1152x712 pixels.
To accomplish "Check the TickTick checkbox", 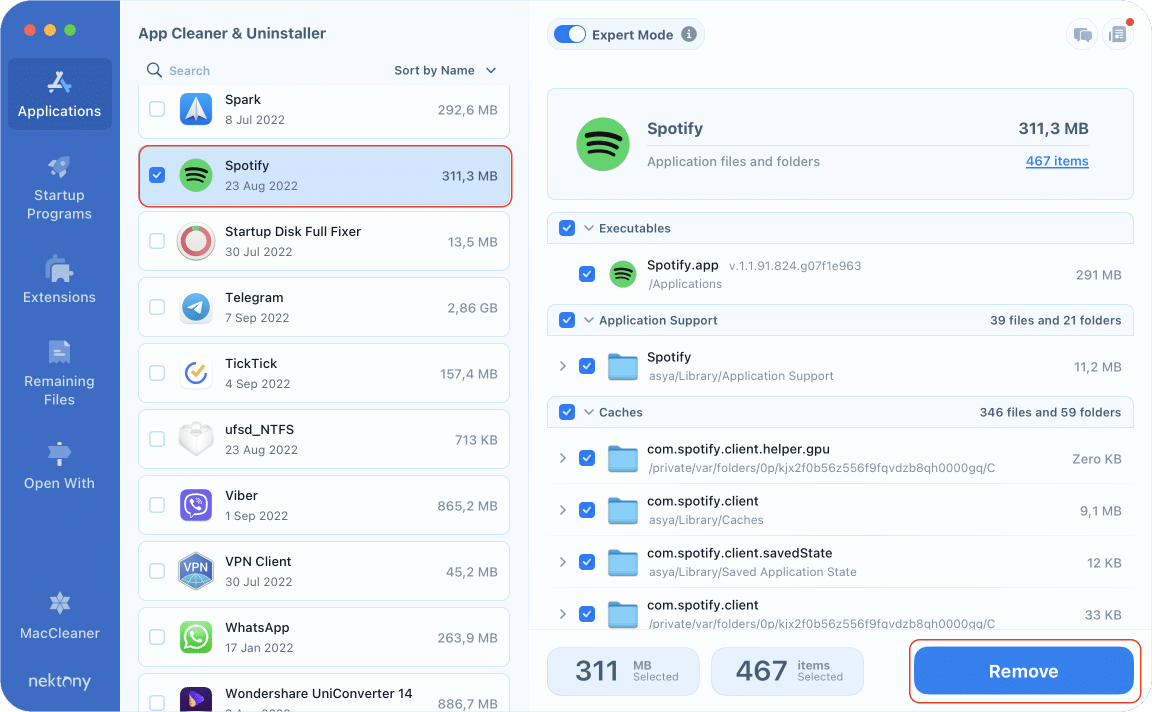I will coord(157,373).
